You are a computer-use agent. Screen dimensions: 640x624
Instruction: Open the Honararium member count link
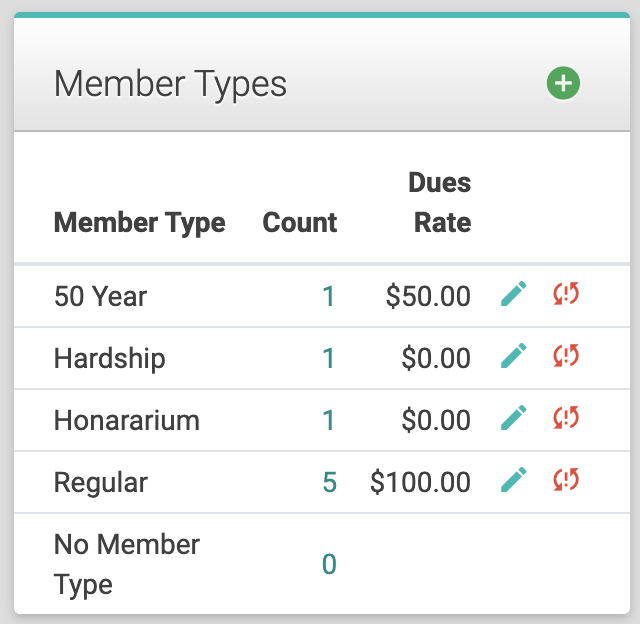[329, 420]
